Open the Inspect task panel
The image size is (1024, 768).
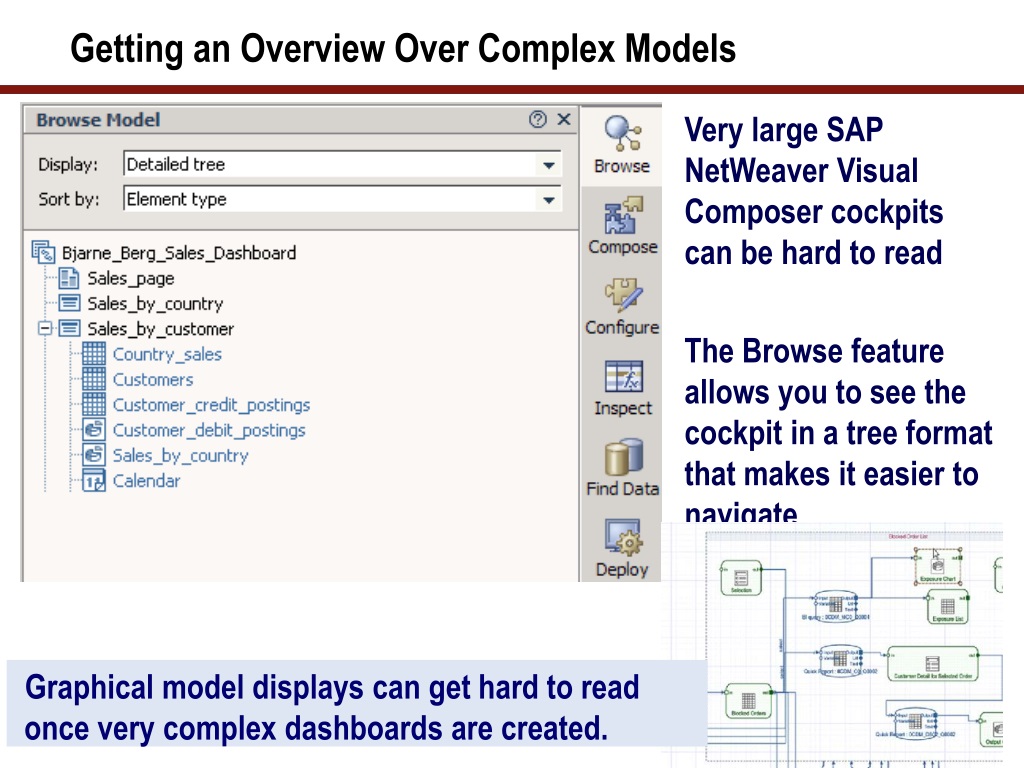click(622, 387)
